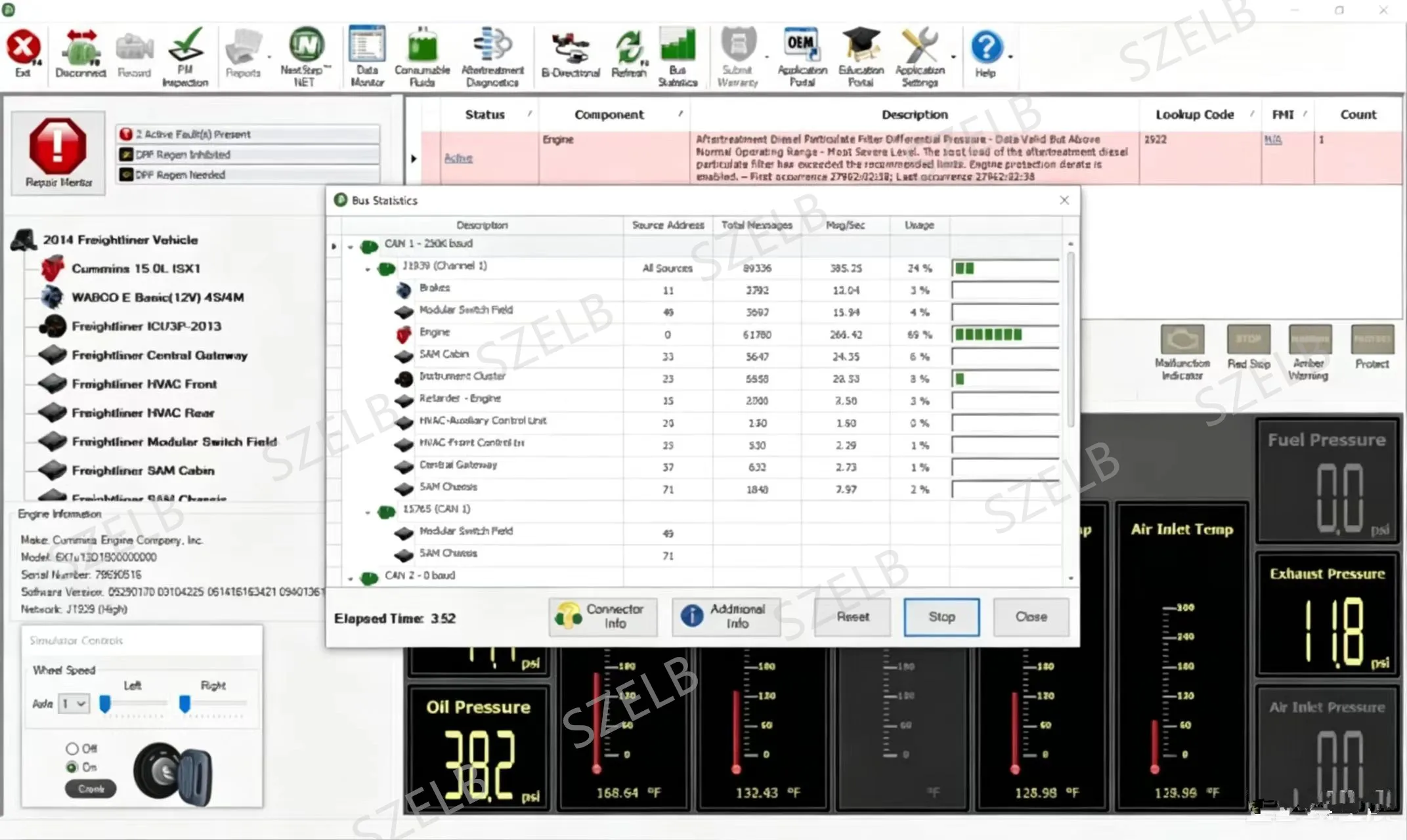Open the Repair Mentor
The image size is (1407, 840).
[58, 152]
